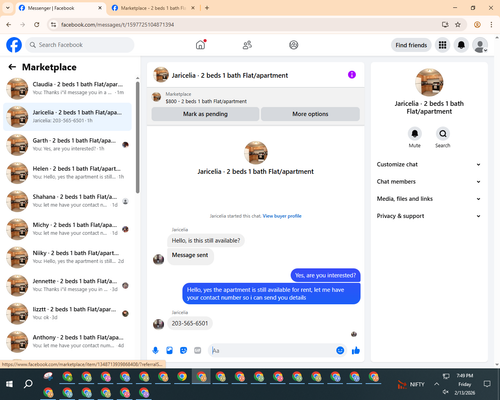Open Claudia's conversation in the list

[x=67, y=88]
